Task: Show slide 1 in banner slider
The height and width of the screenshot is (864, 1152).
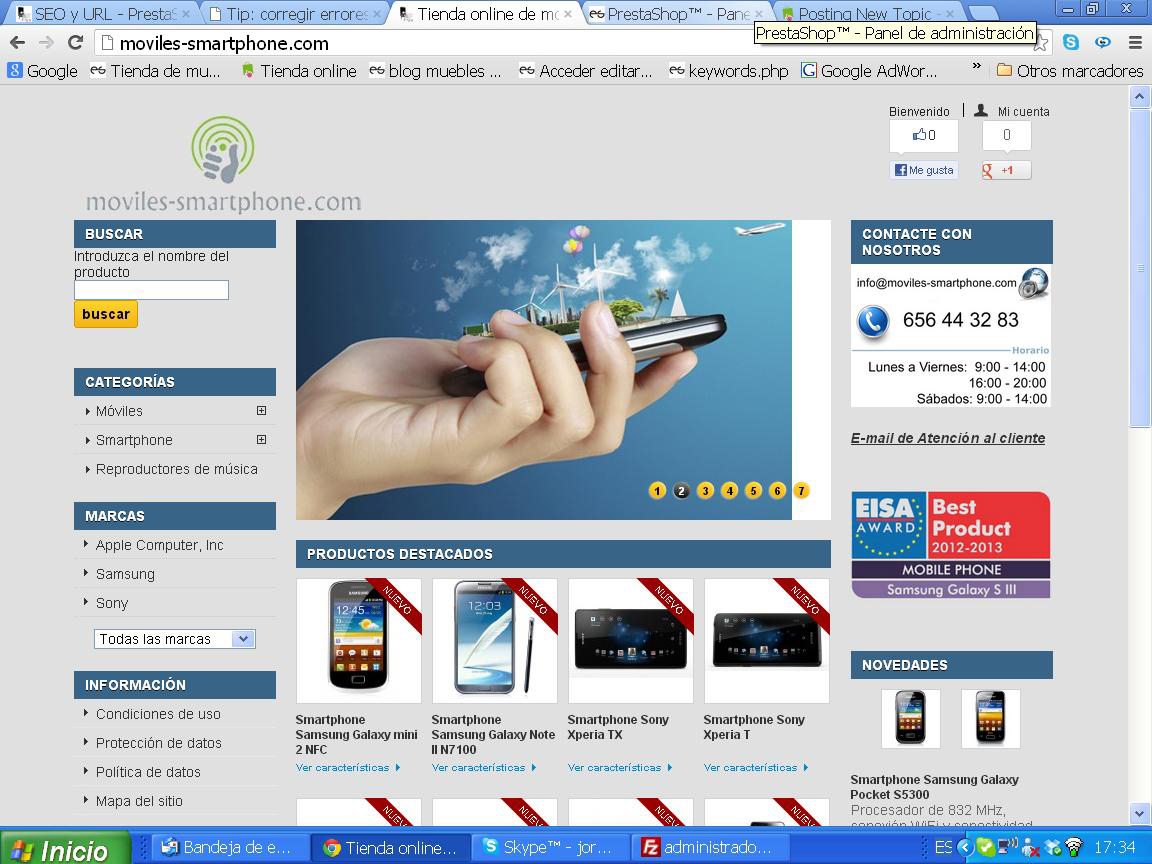Action: 657,491
